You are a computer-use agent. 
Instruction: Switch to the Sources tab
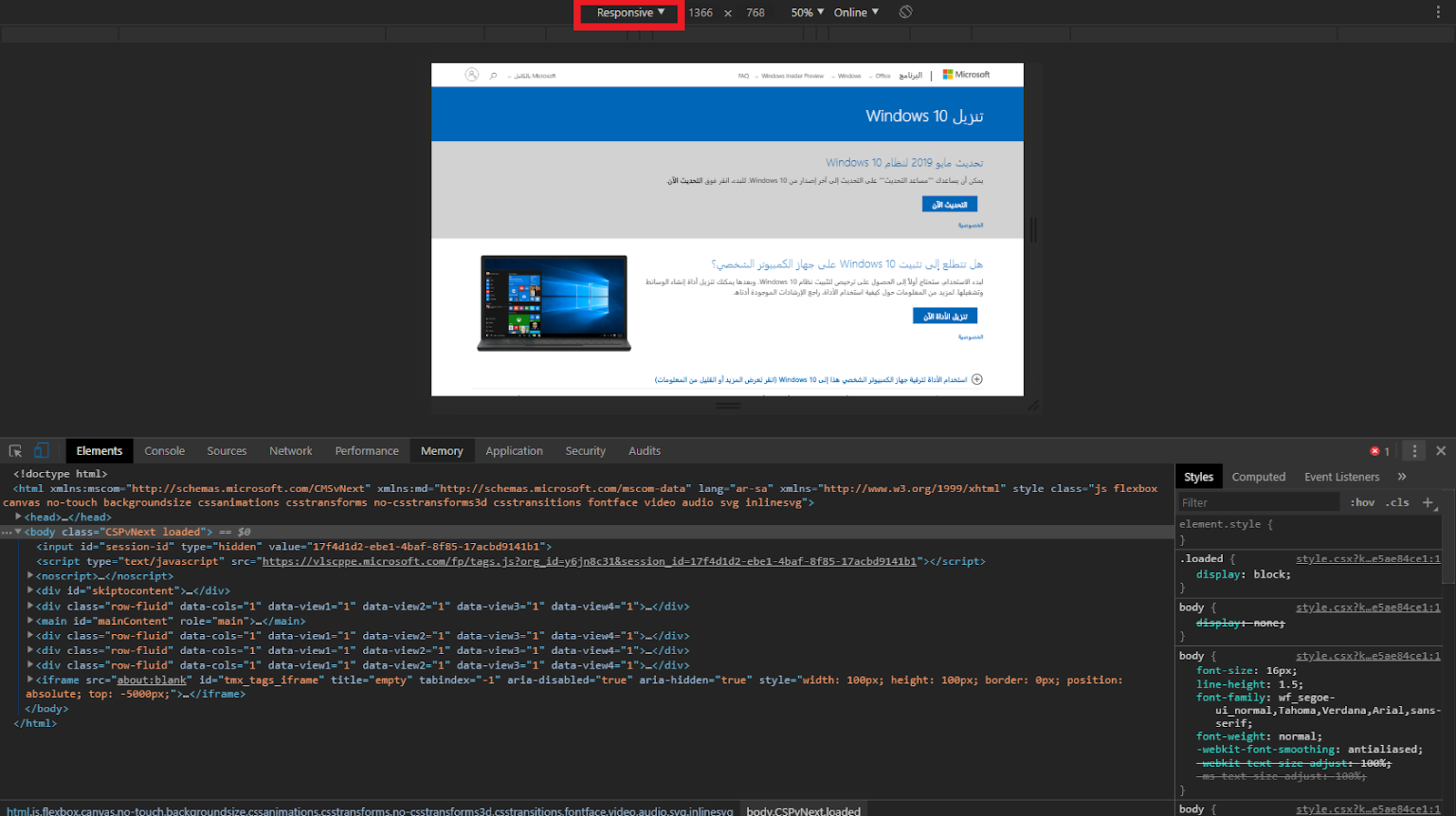point(227,450)
